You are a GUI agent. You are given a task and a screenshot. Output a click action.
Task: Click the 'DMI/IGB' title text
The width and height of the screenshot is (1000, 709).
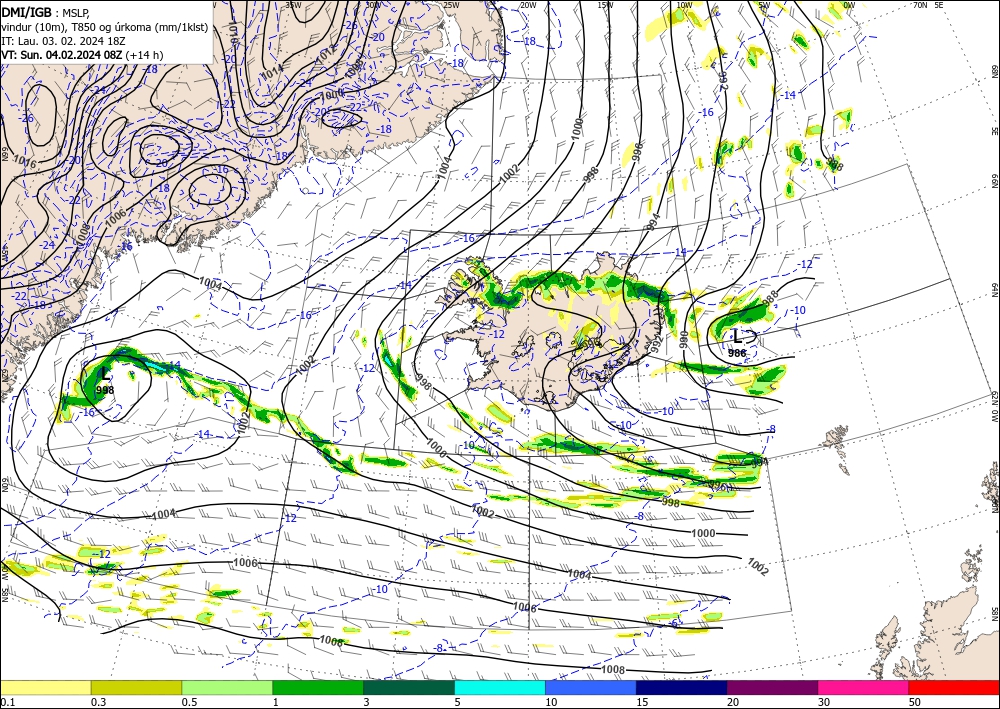(27, 13)
